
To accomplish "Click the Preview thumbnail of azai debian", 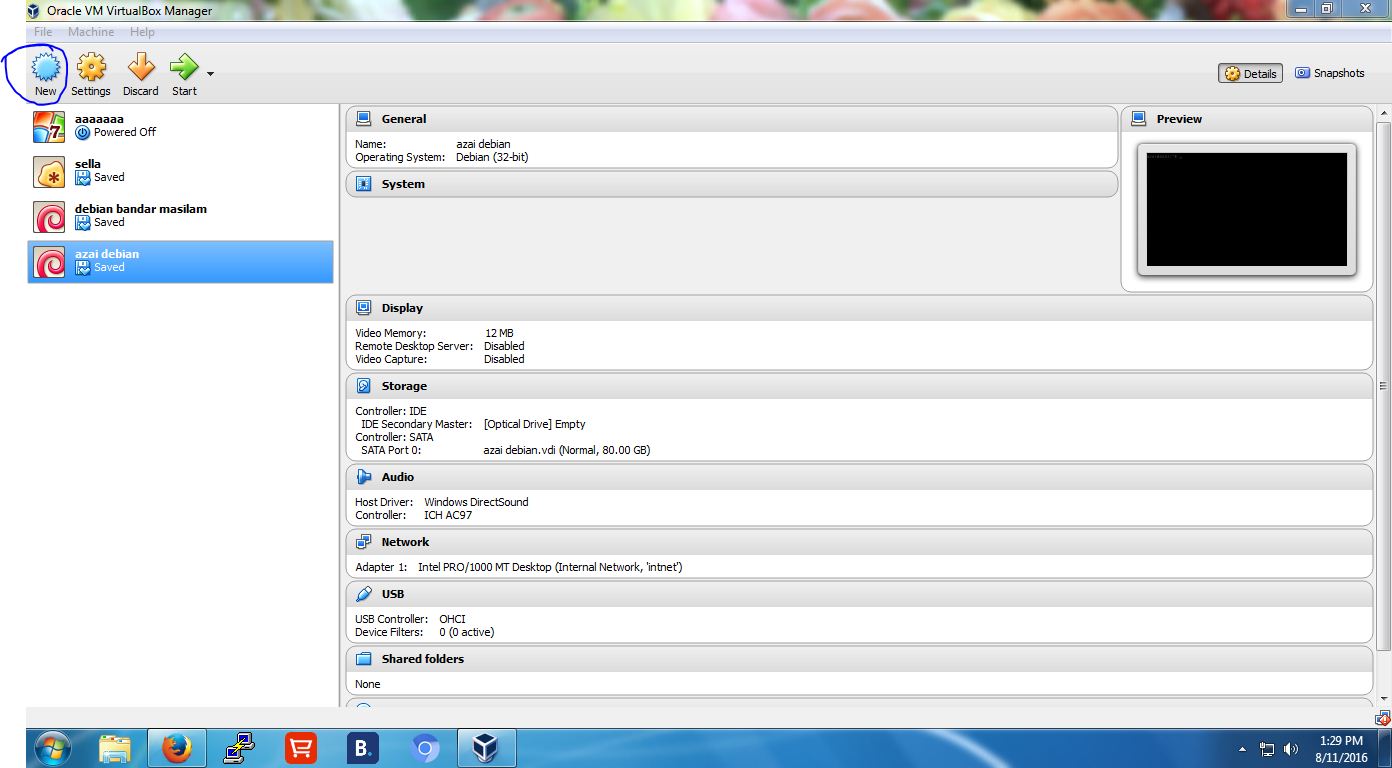I will click(1246, 207).
